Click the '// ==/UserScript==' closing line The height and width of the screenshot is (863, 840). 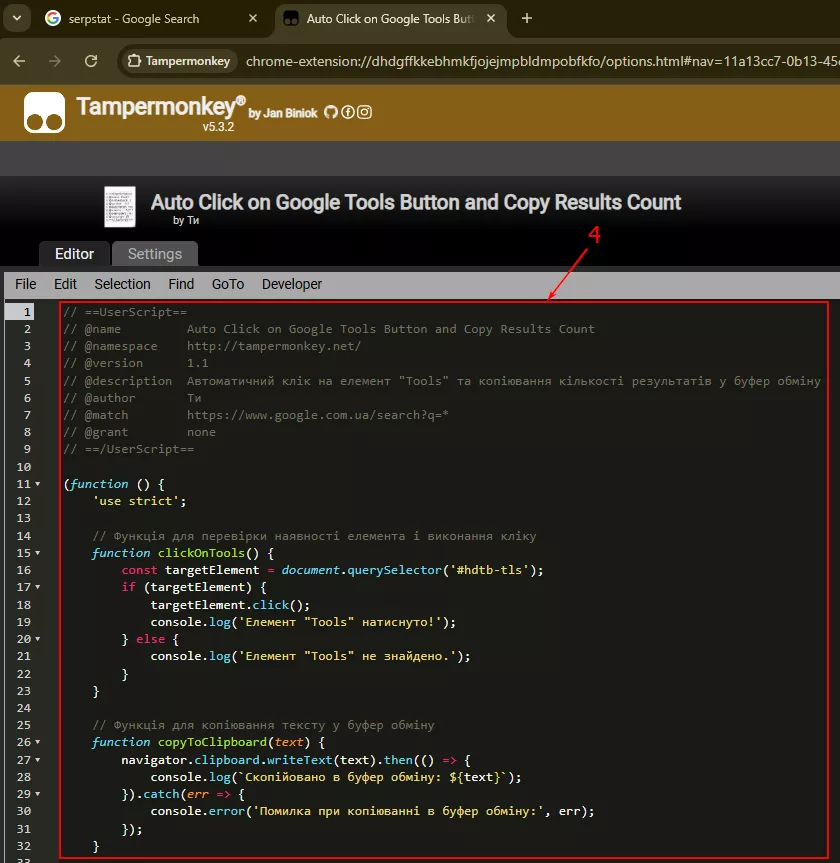tap(128, 449)
